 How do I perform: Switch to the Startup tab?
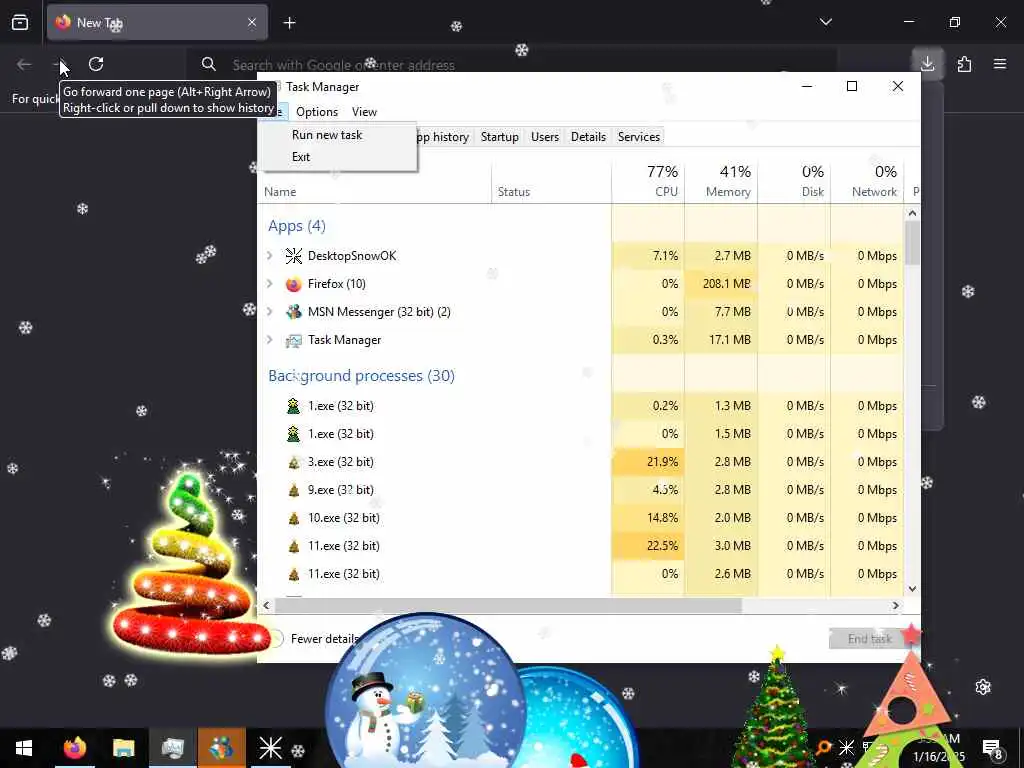(500, 137)
